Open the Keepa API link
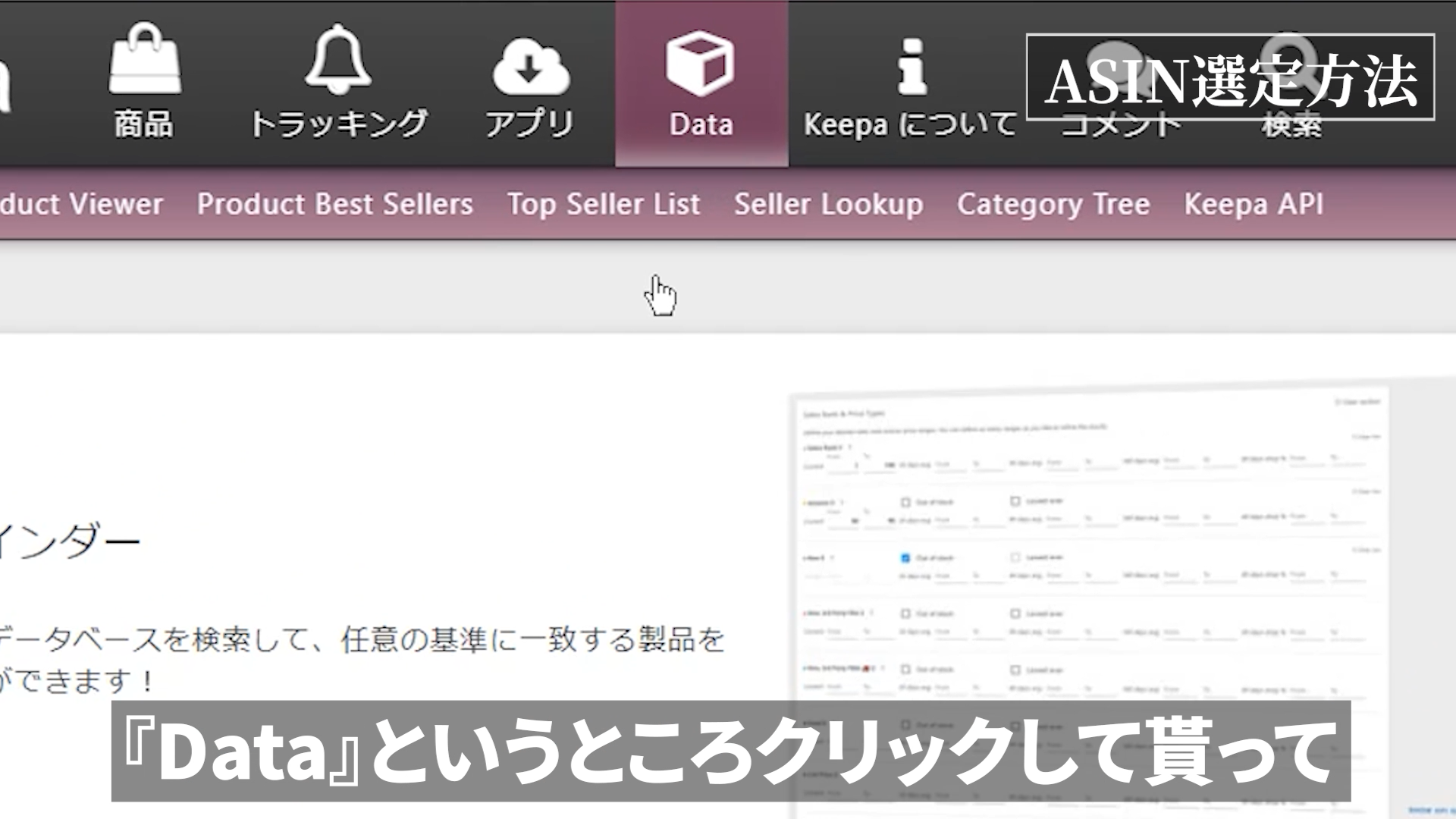Image resolution: width=1456 pixels, height=819 pixels. pos(1254,204)
